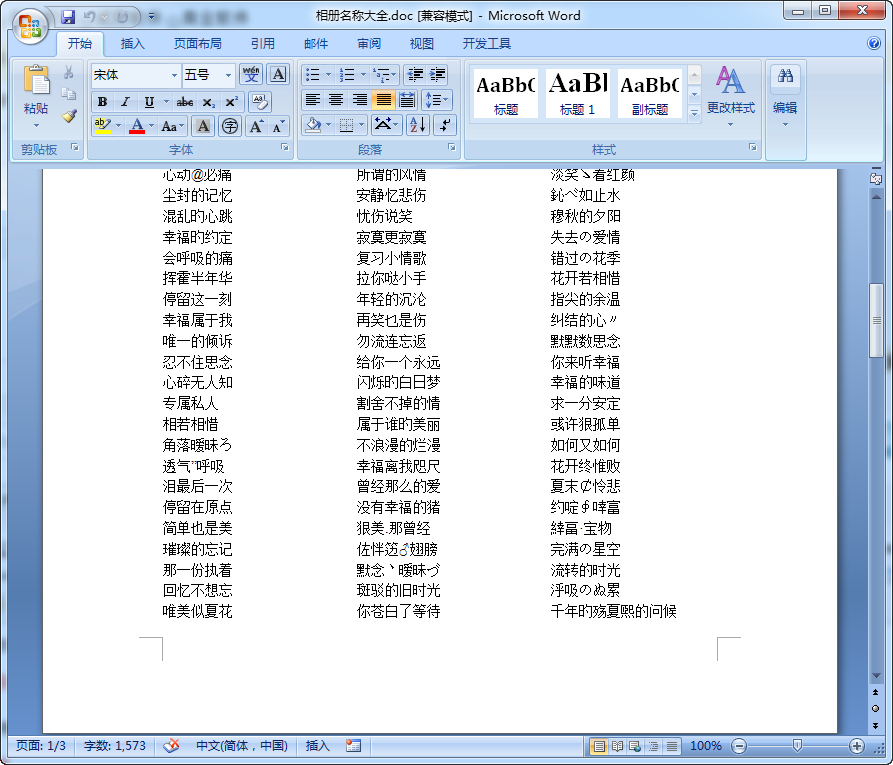
Task: Apply the 标题 1 style
Action: 577,92
